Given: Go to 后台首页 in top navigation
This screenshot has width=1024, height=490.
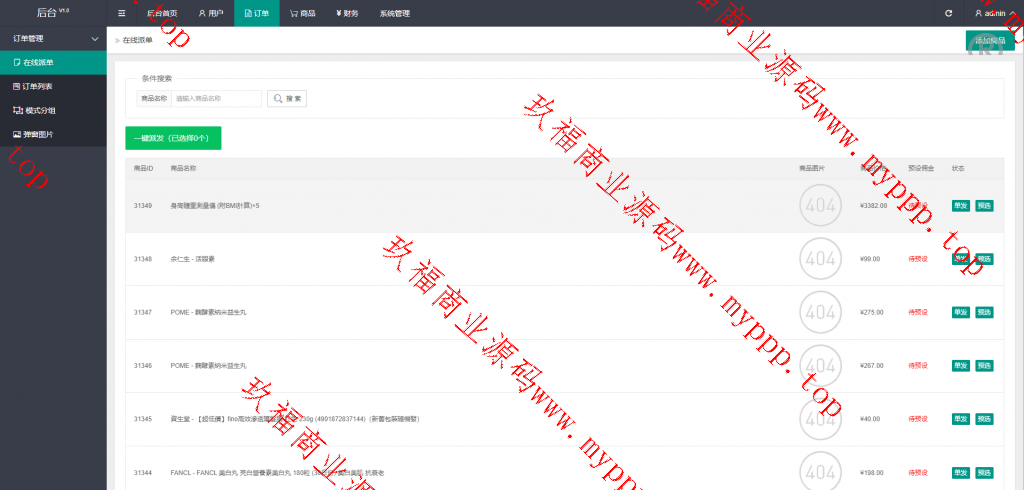Looking at the screenshot, I should (162, 13).
